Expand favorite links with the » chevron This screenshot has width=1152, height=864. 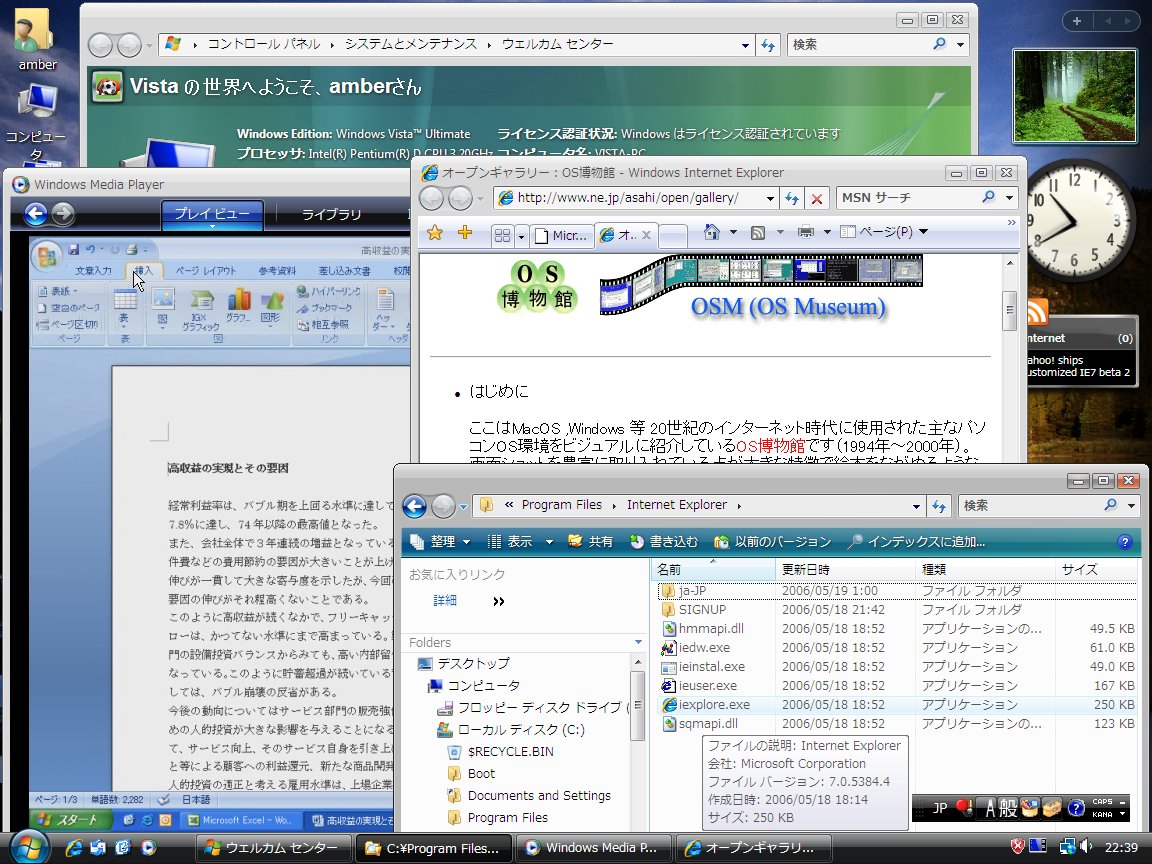click(x=499, y=602)
